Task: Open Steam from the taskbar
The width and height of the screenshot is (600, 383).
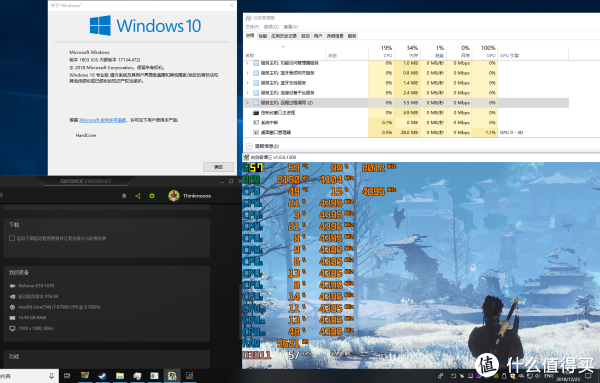Action: coord(103,376)
